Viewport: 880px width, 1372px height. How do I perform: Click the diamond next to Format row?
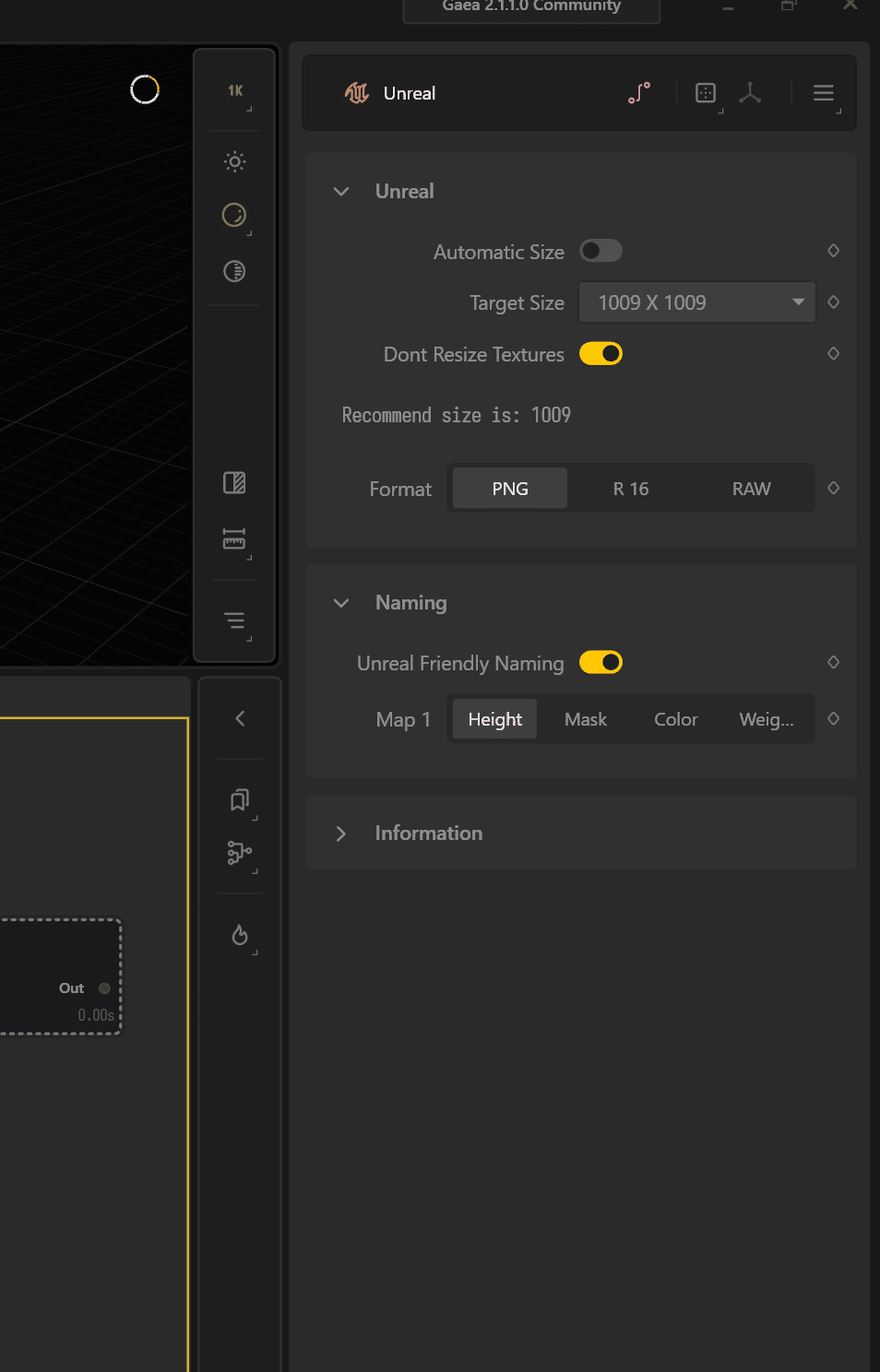pyautogui.click(x=834, y=489)
